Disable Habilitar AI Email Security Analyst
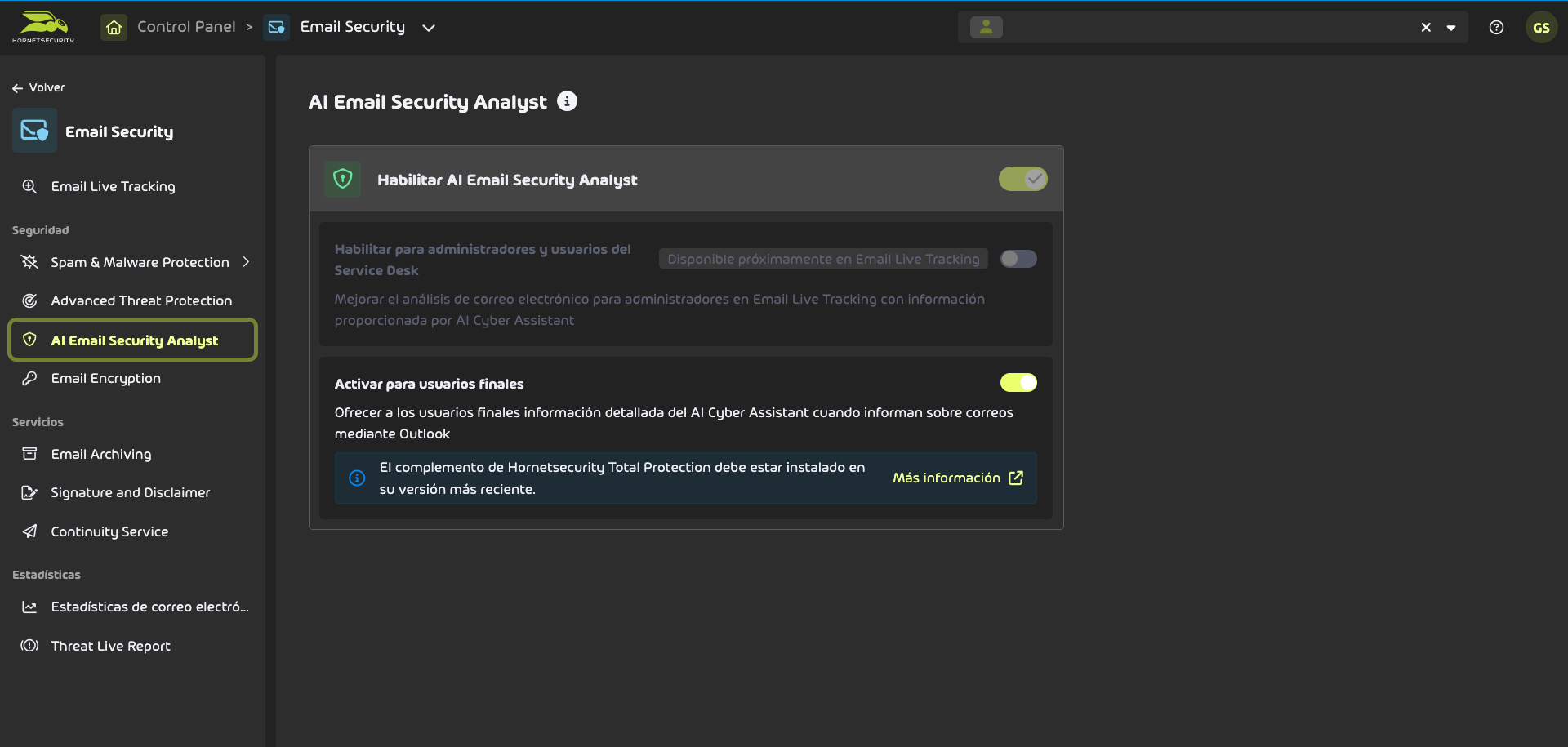 click(x=1023, y=179)
